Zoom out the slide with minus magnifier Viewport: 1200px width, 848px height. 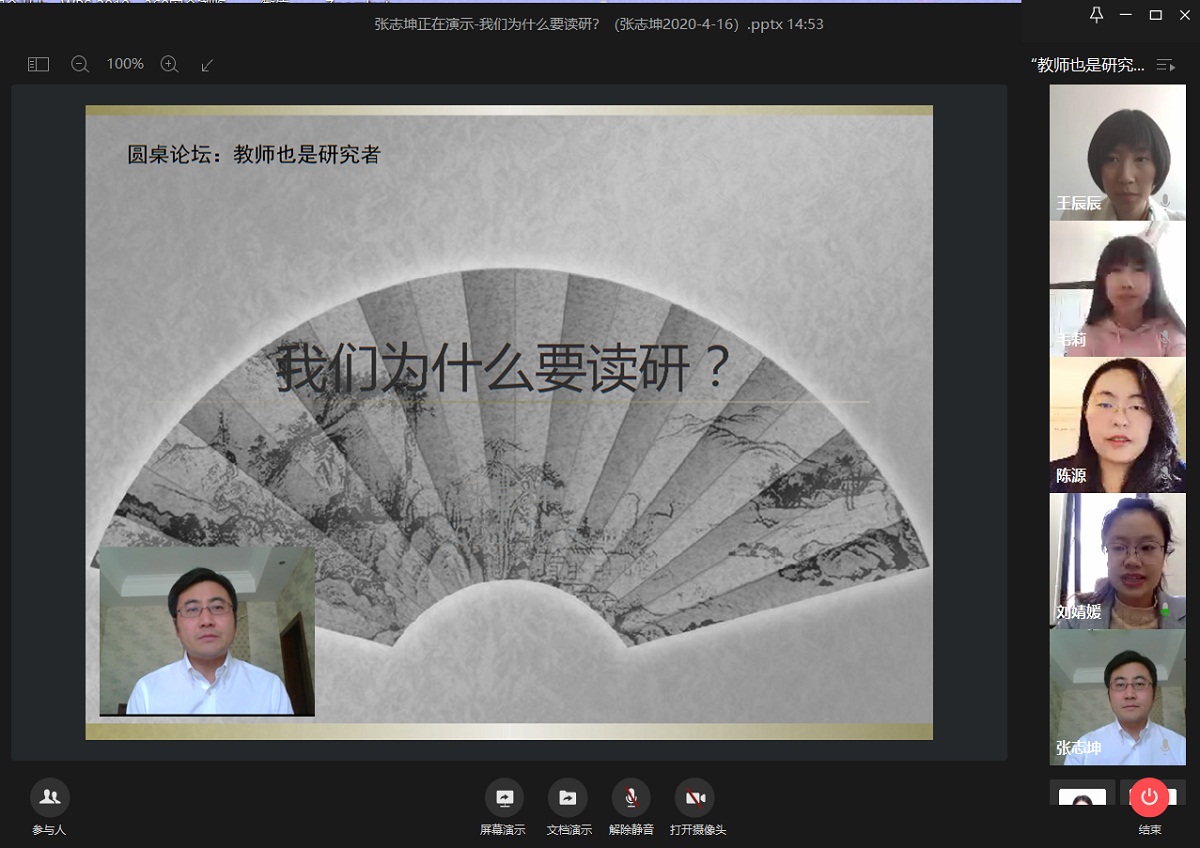(x=80, y=64)
